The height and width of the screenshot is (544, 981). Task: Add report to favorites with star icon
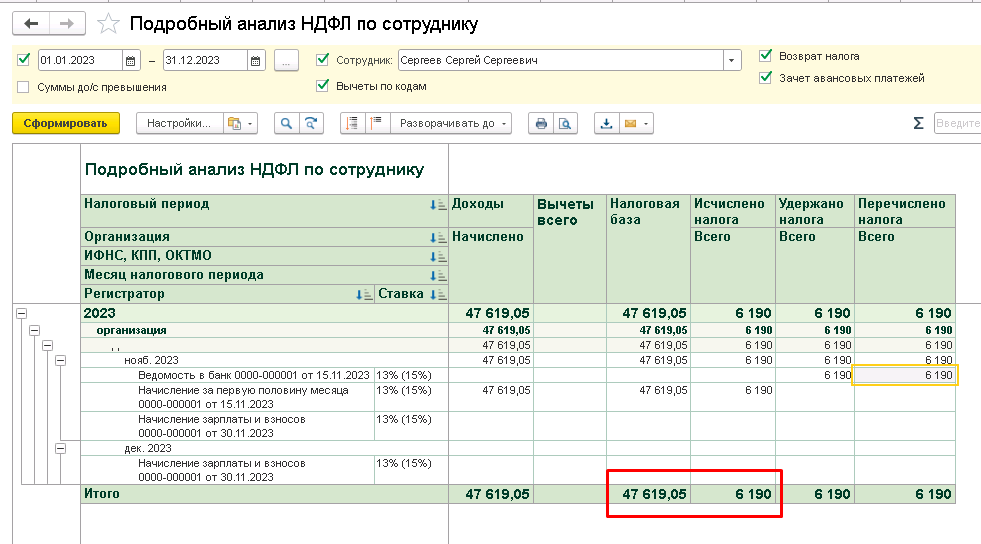108,24
